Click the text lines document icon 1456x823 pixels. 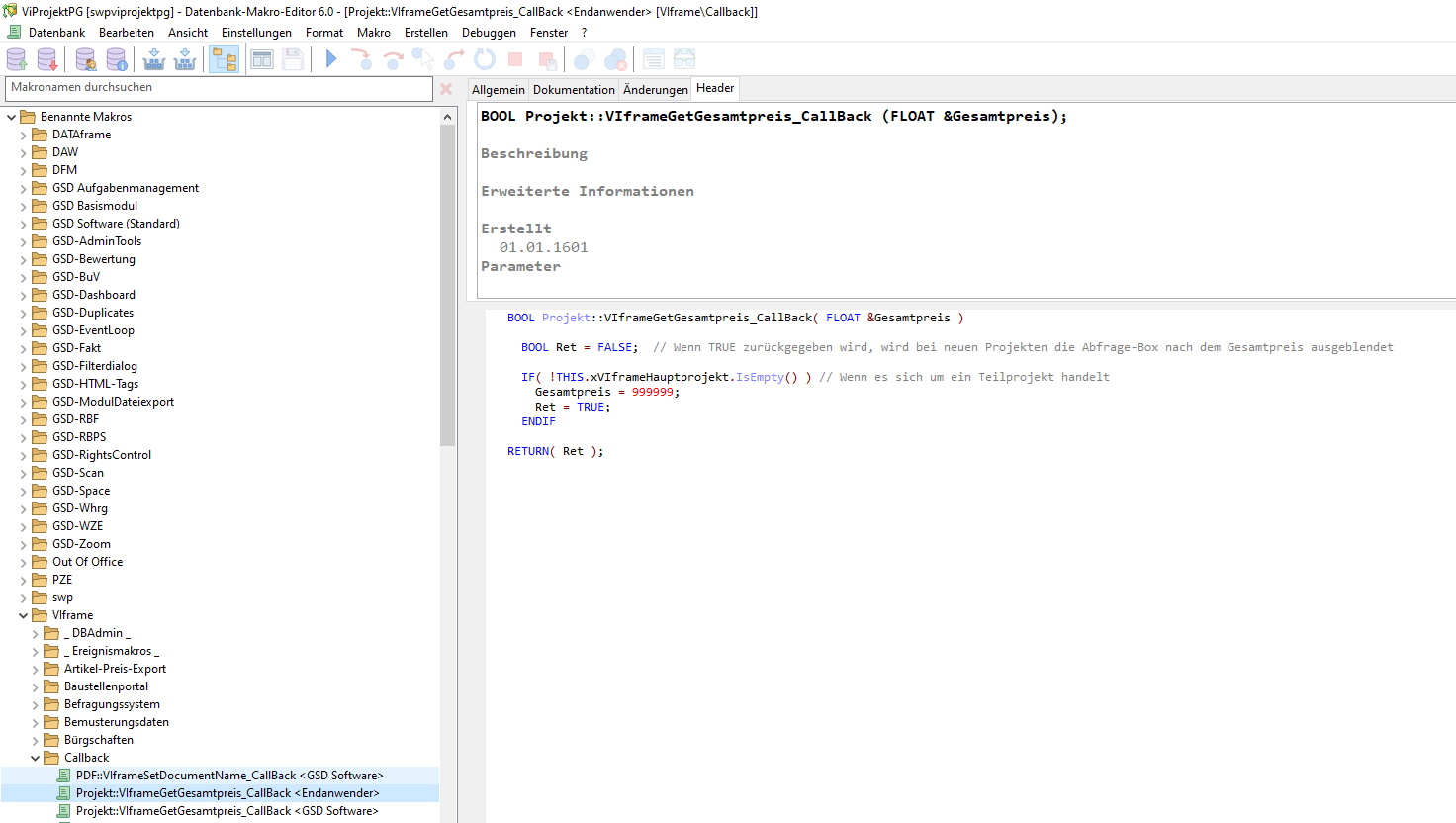point(654,59)
